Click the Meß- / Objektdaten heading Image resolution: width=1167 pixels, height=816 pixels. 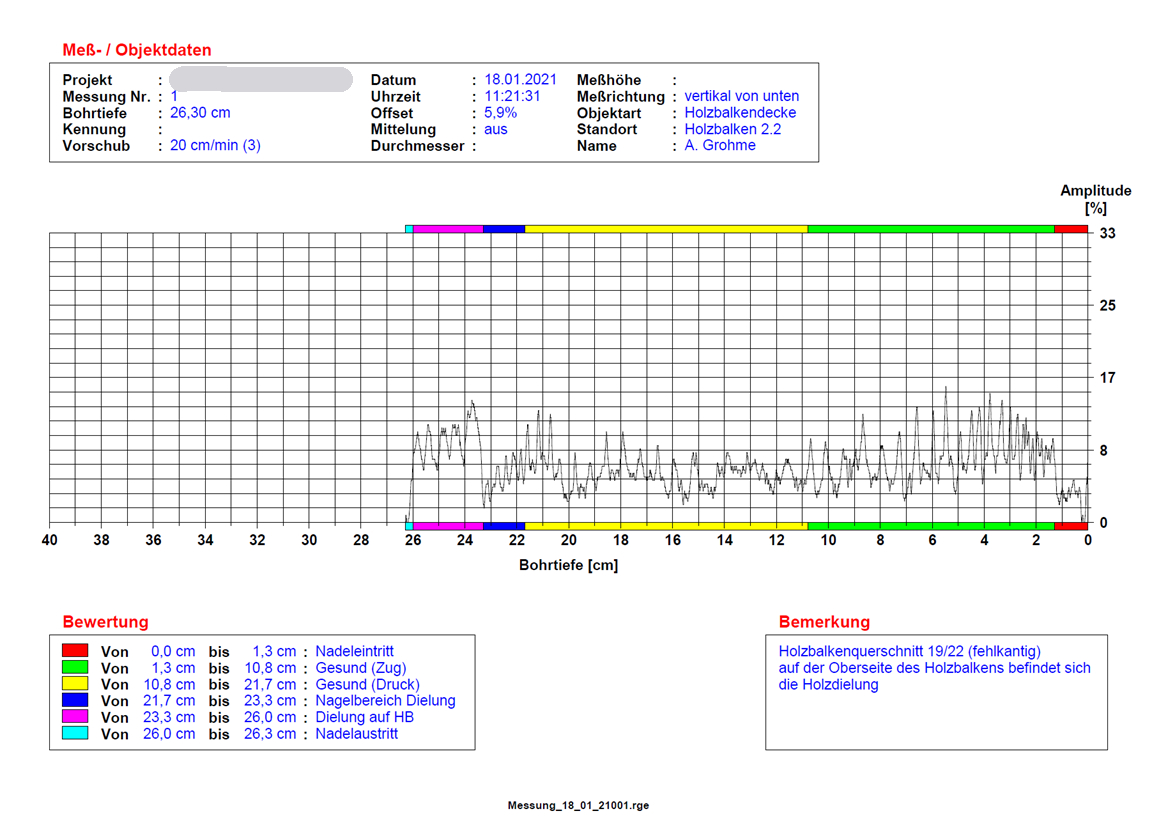(x=137, y=50)
